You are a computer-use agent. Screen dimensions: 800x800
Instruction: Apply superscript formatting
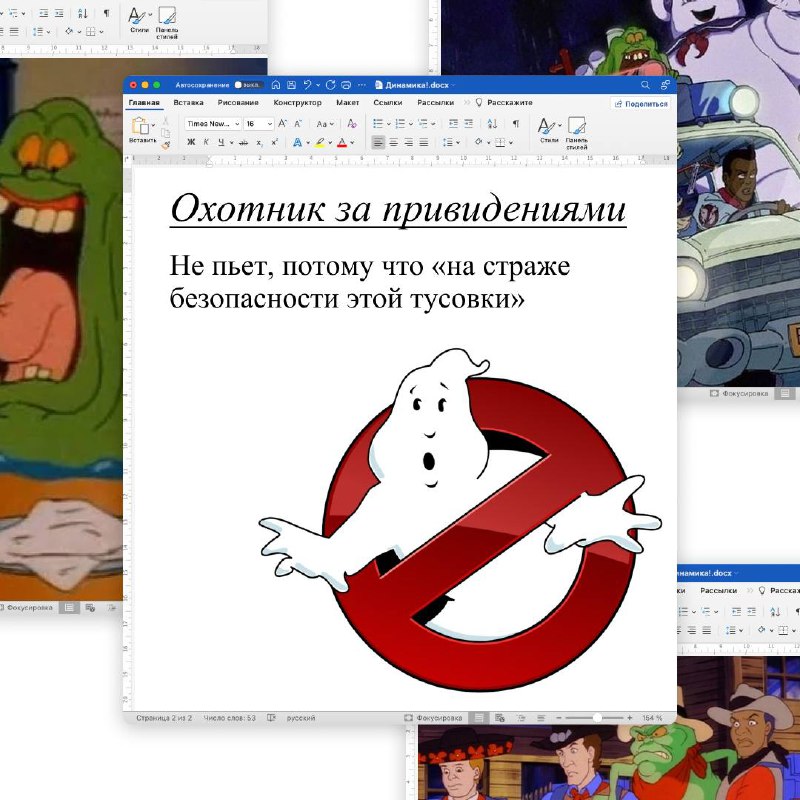[275, 142]
